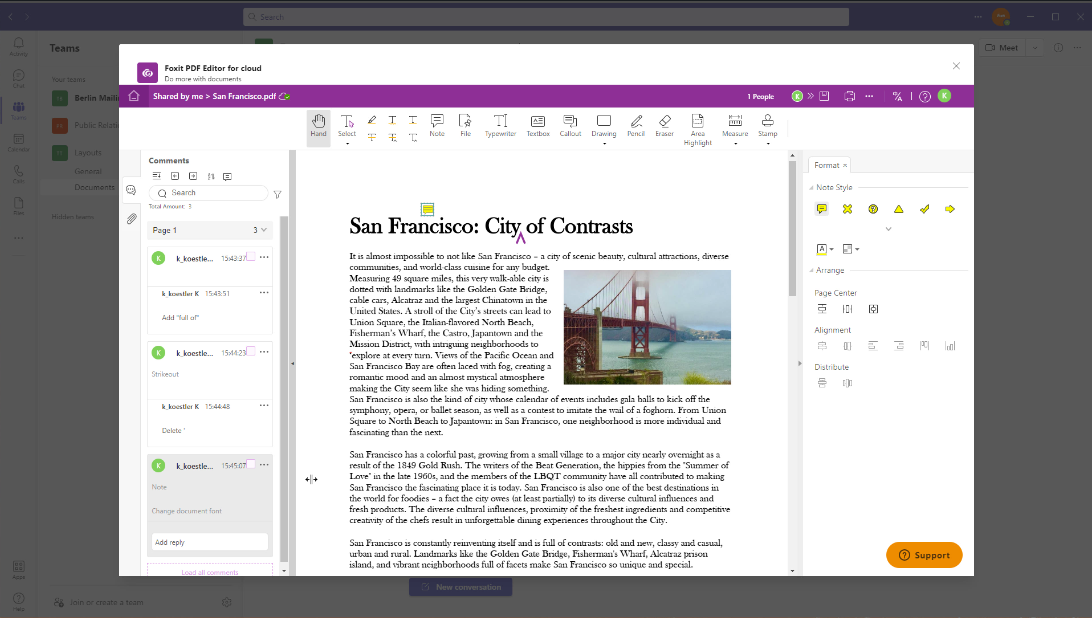Select the yellow cross note style
The width and height of the screenshot is (1092, 618).
(x=847, y=209)
